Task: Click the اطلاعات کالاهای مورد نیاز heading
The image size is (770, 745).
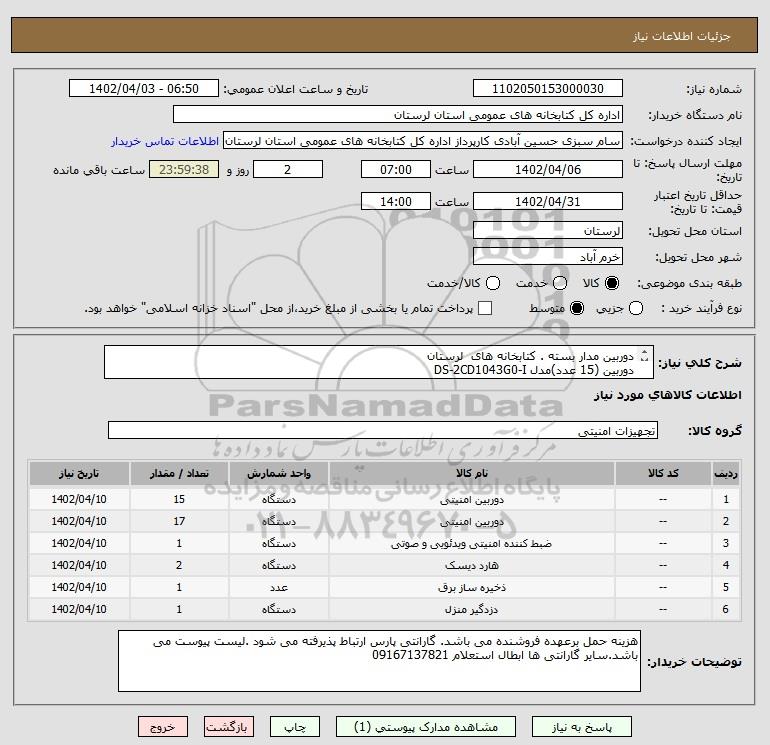Action: pos(668,395)
